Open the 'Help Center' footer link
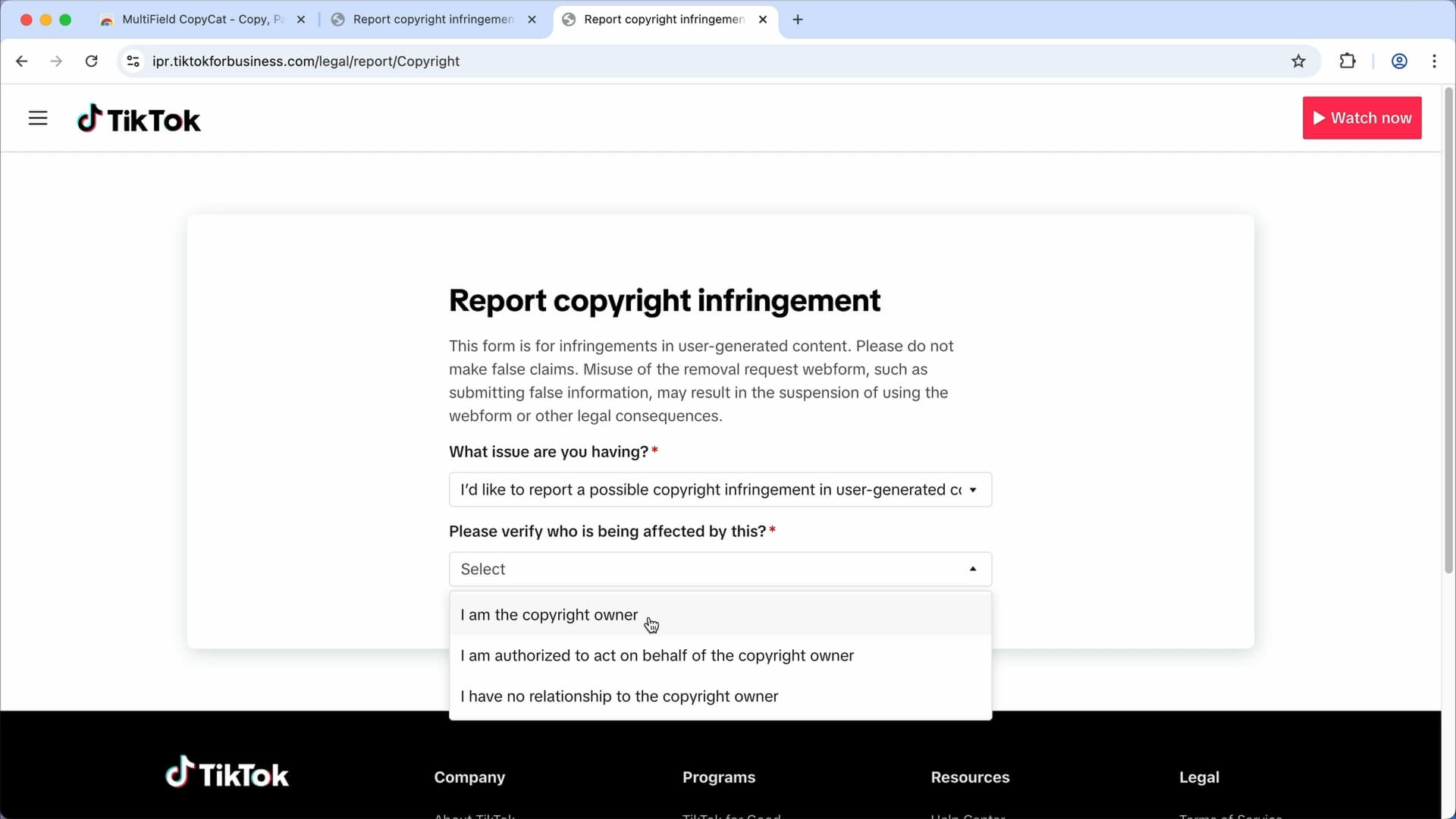 pos(968,817)
